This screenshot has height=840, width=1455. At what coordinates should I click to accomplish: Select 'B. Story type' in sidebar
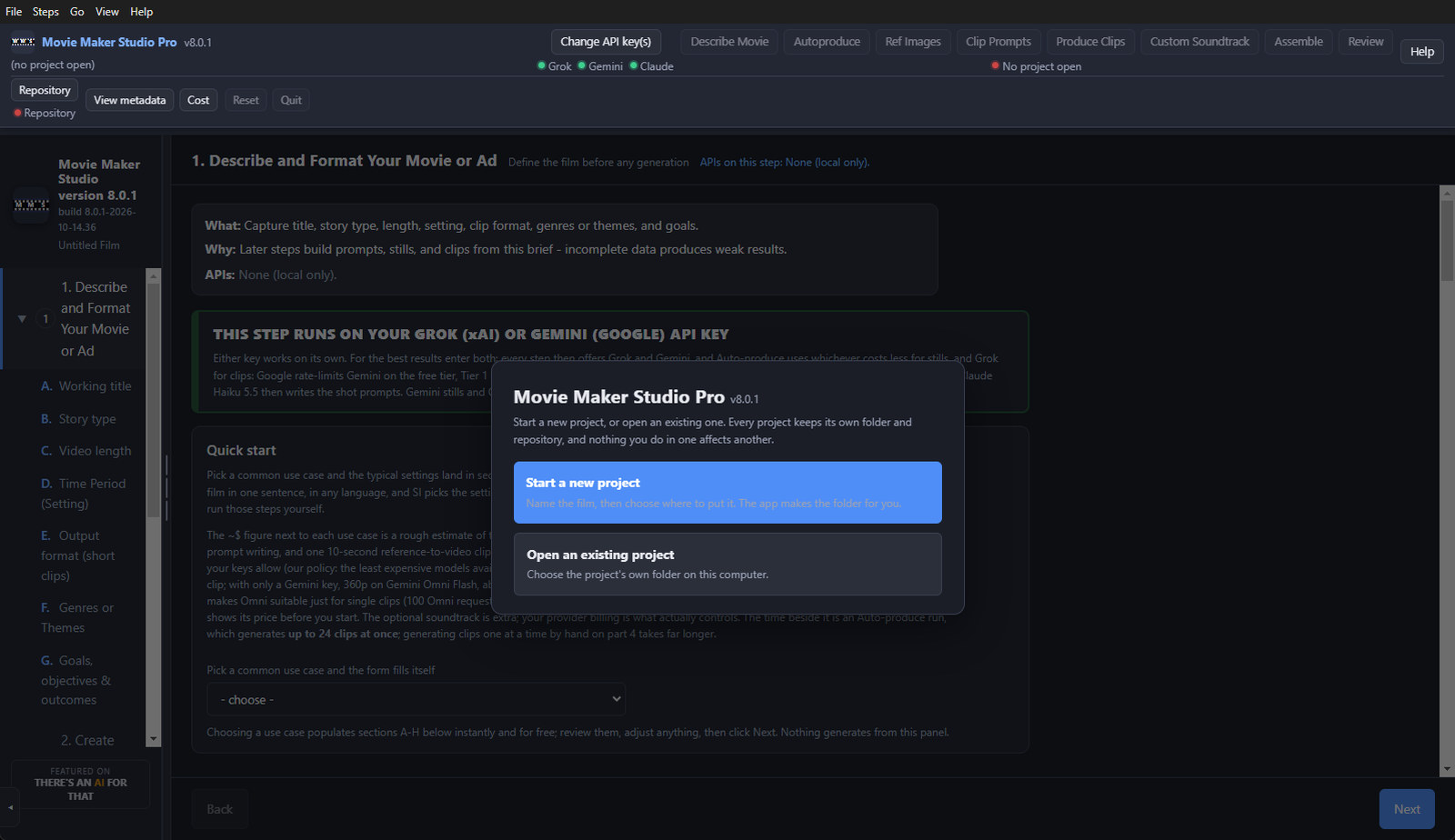tap(78, 419)
